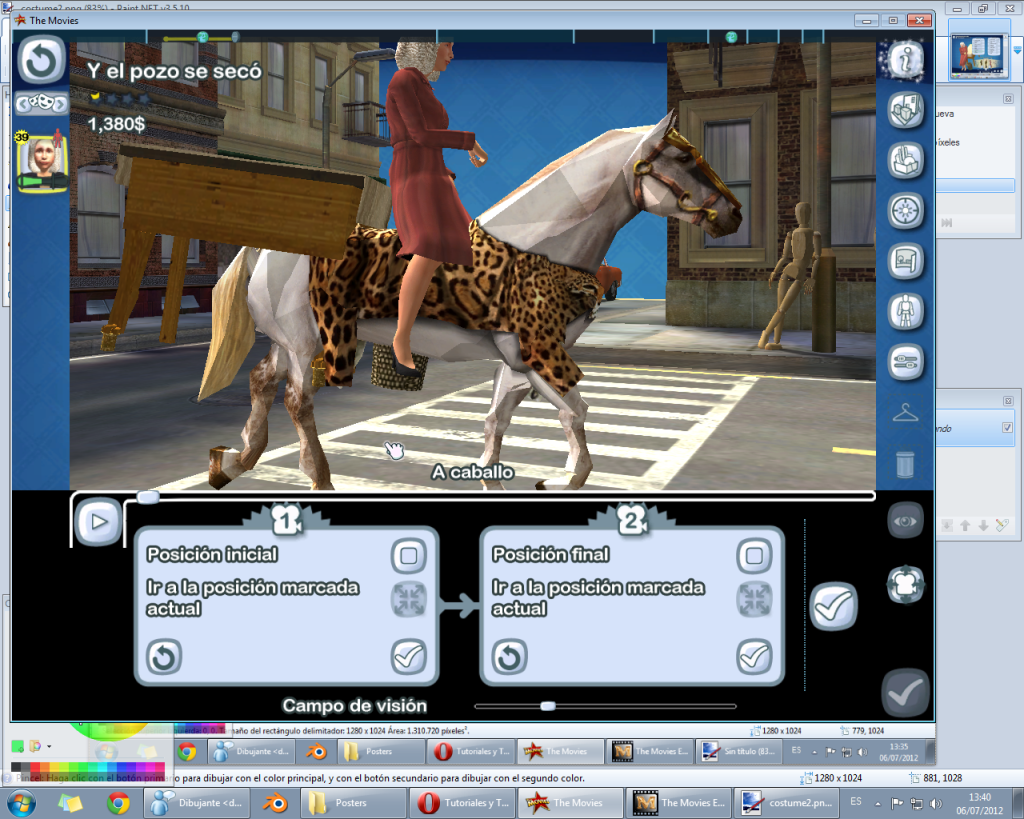Open the 13:40 clock on the bottom taskbar
Viewport: 1024px width, 819px height.
980,803
